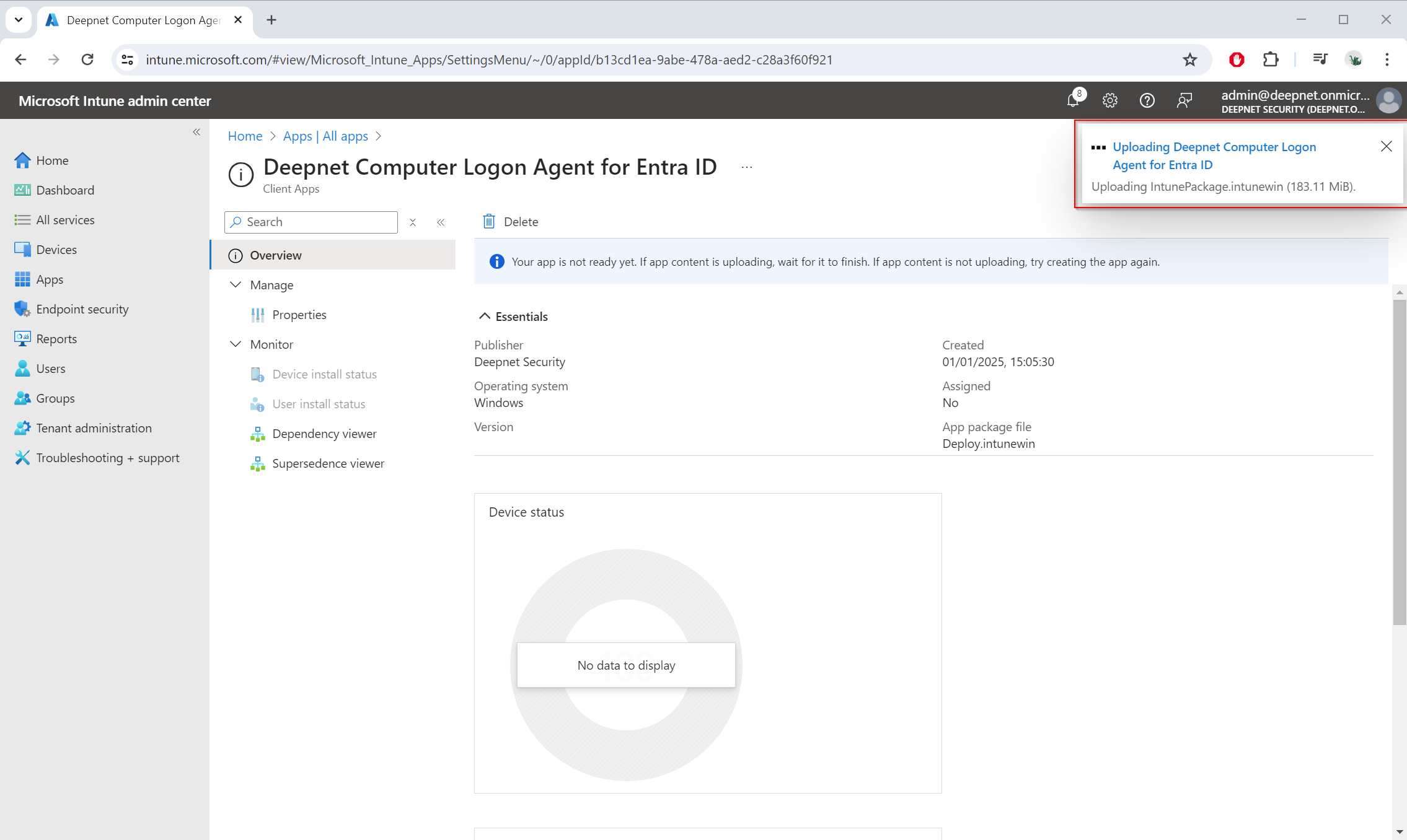Screen dimensions: 1407x840
Task: Open the notifications bell icon
Action: click(x=1073, y=100)
